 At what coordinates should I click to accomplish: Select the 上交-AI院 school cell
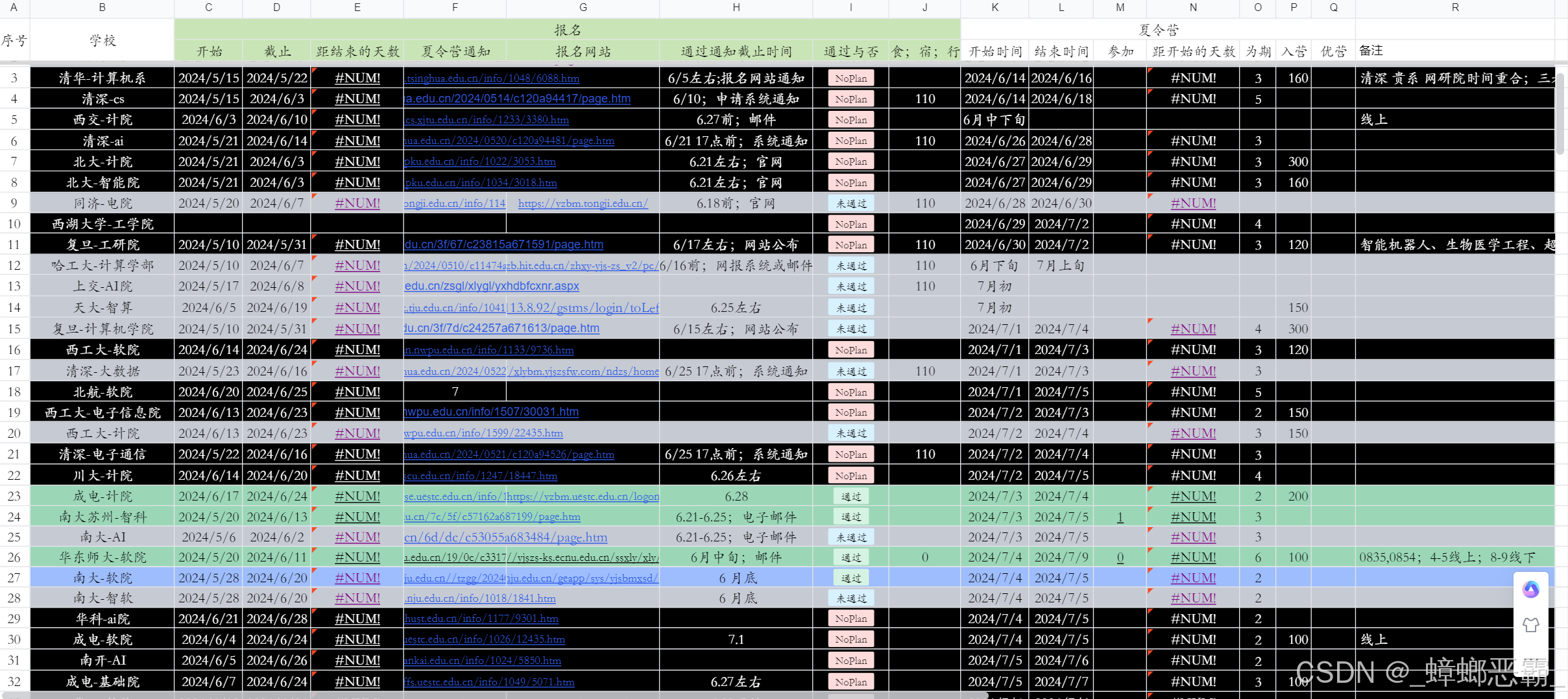(102, 287)
